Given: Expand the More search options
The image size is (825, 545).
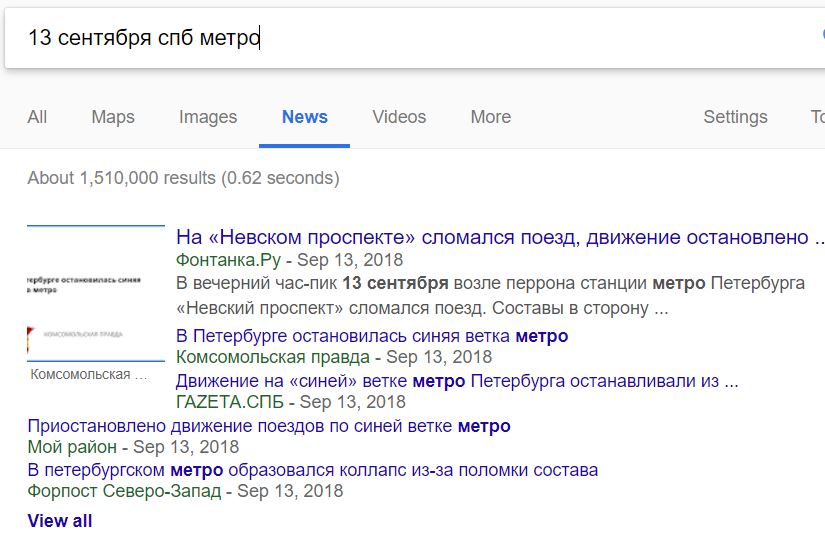Looking at the screenshot, I should coord(491,117).
